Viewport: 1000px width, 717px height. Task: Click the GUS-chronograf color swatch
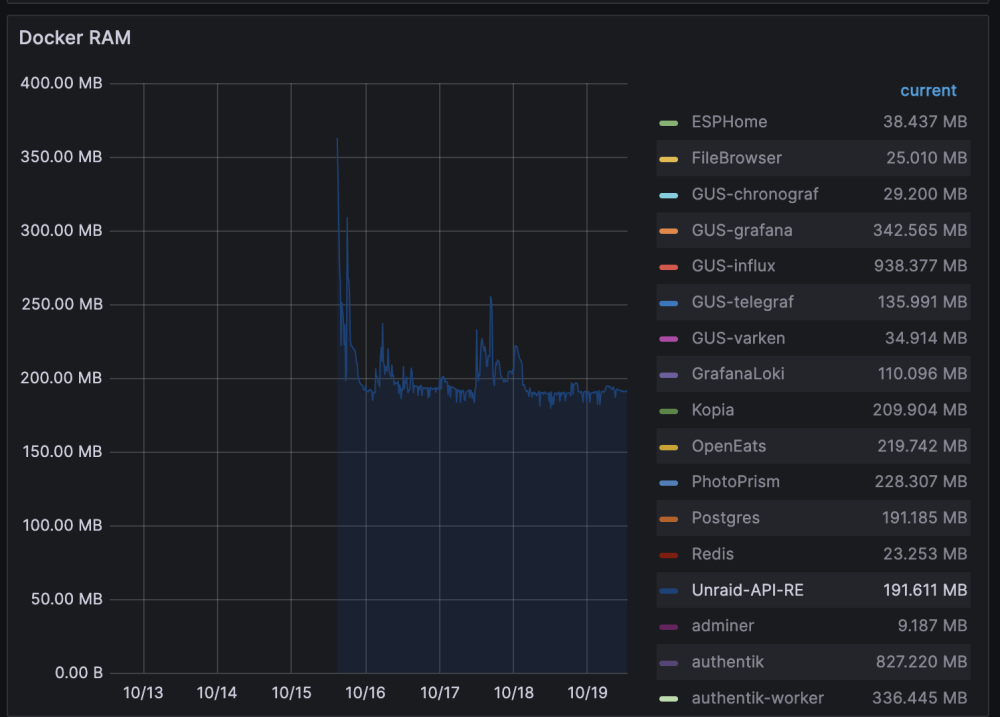tap(668, 195)
